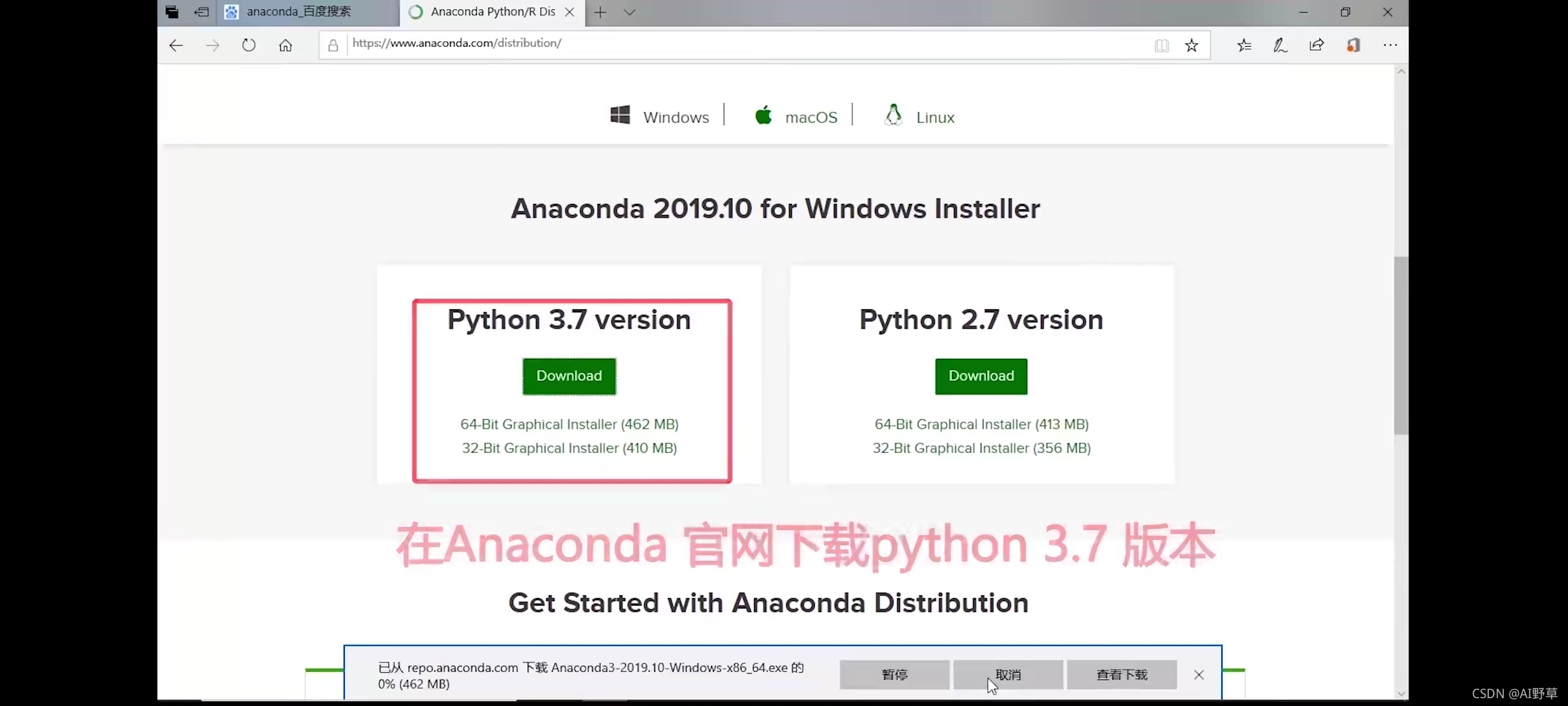
Task: Click the Linux penguin icon
Action: (894, 115)
